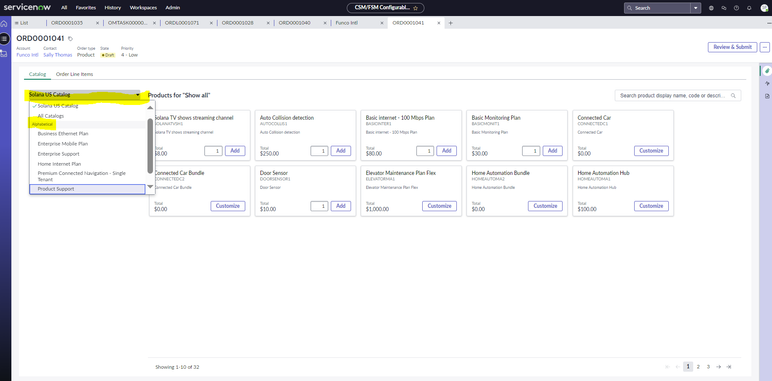
Task: Open the Solana US Catalog dropdown
Action: pyautogui.click(x=84, y=95)
